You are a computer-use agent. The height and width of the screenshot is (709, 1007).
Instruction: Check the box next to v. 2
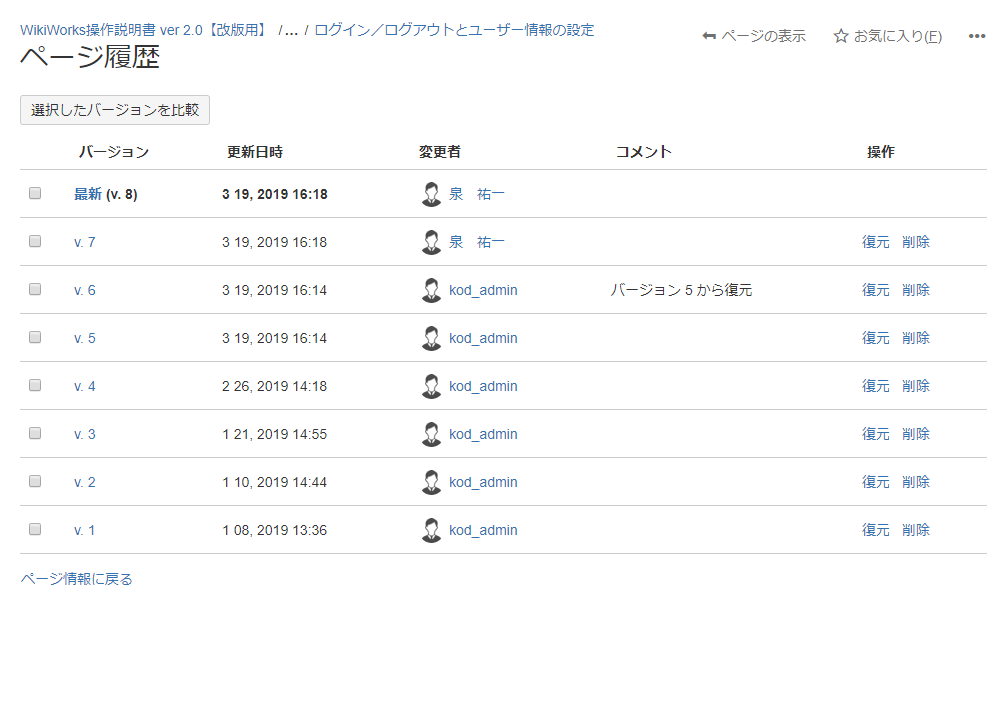(x=35, y=481)
